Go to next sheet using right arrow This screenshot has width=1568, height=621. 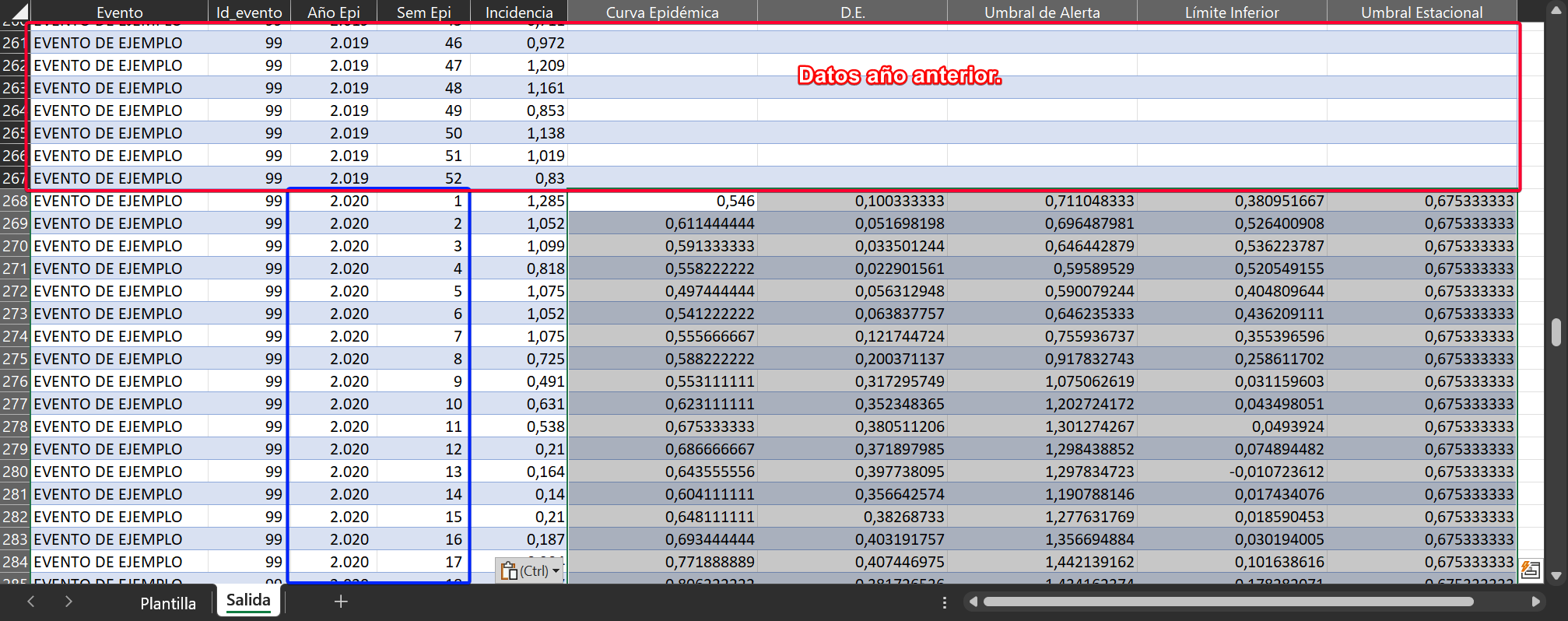[68, 602]
